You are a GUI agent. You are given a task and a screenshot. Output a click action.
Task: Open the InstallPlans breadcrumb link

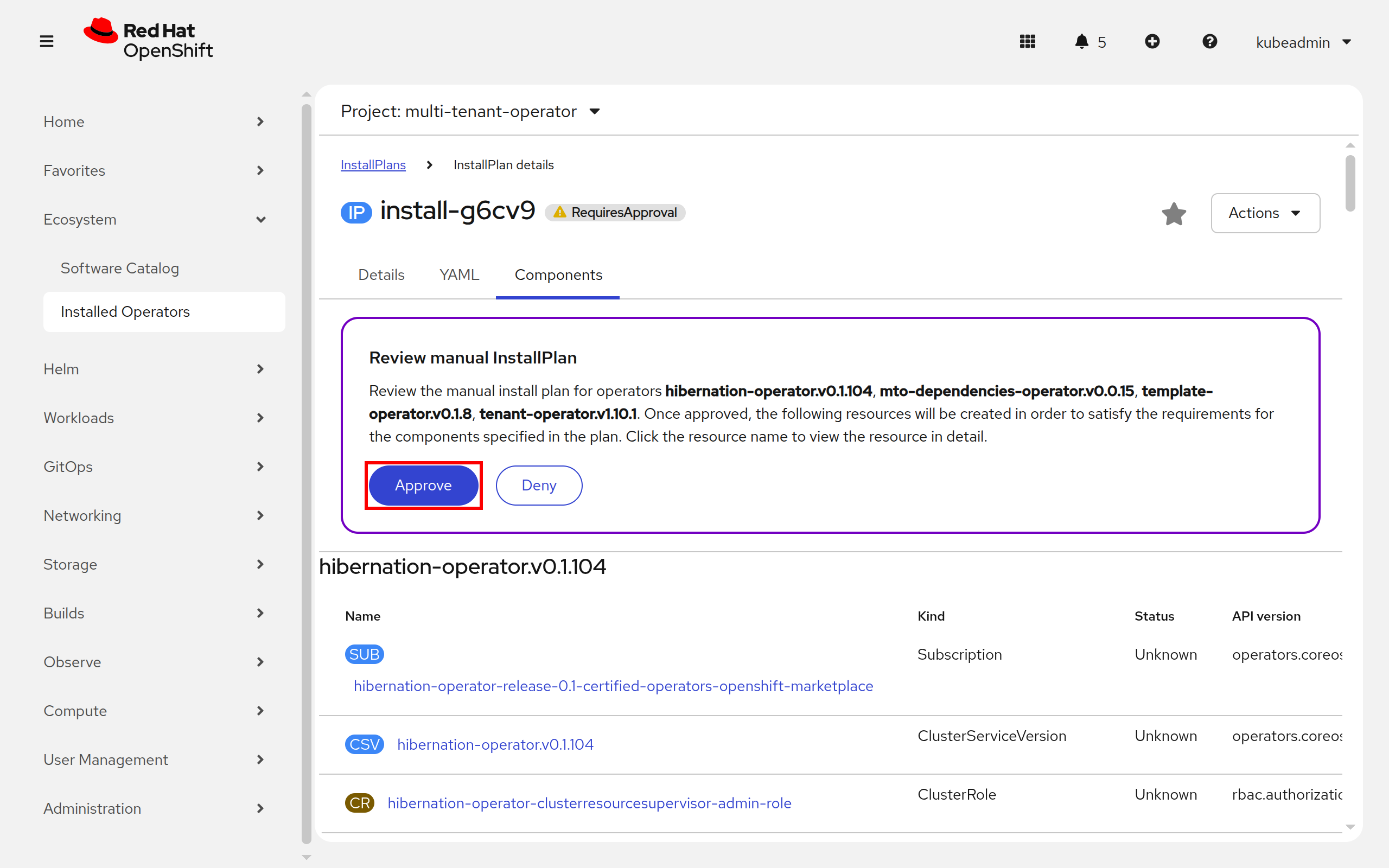click(x=373, y=165)
